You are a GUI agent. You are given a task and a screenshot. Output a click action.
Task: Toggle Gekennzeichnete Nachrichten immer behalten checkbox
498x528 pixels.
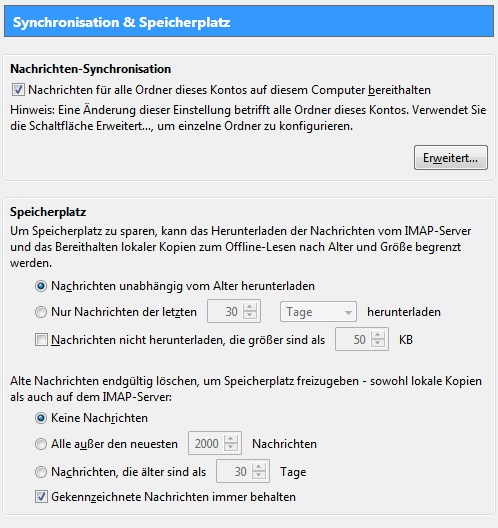click(x=41, y=497)
